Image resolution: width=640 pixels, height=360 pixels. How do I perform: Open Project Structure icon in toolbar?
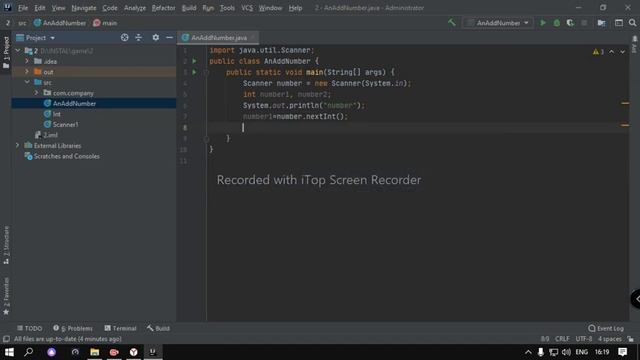pyautogui.click(x=601, y=23)
